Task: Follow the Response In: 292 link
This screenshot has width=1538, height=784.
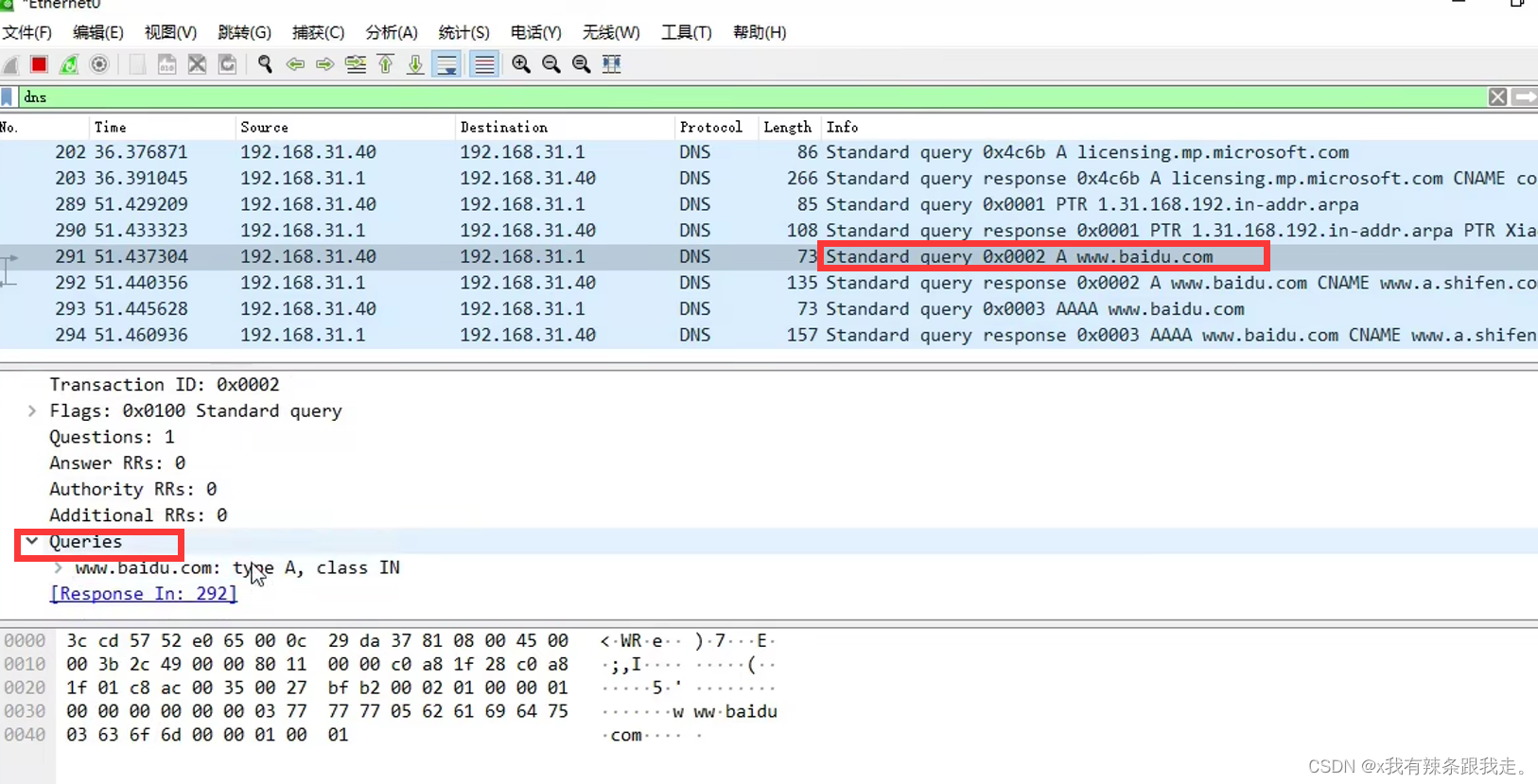Action: click(x=144, y=594)
